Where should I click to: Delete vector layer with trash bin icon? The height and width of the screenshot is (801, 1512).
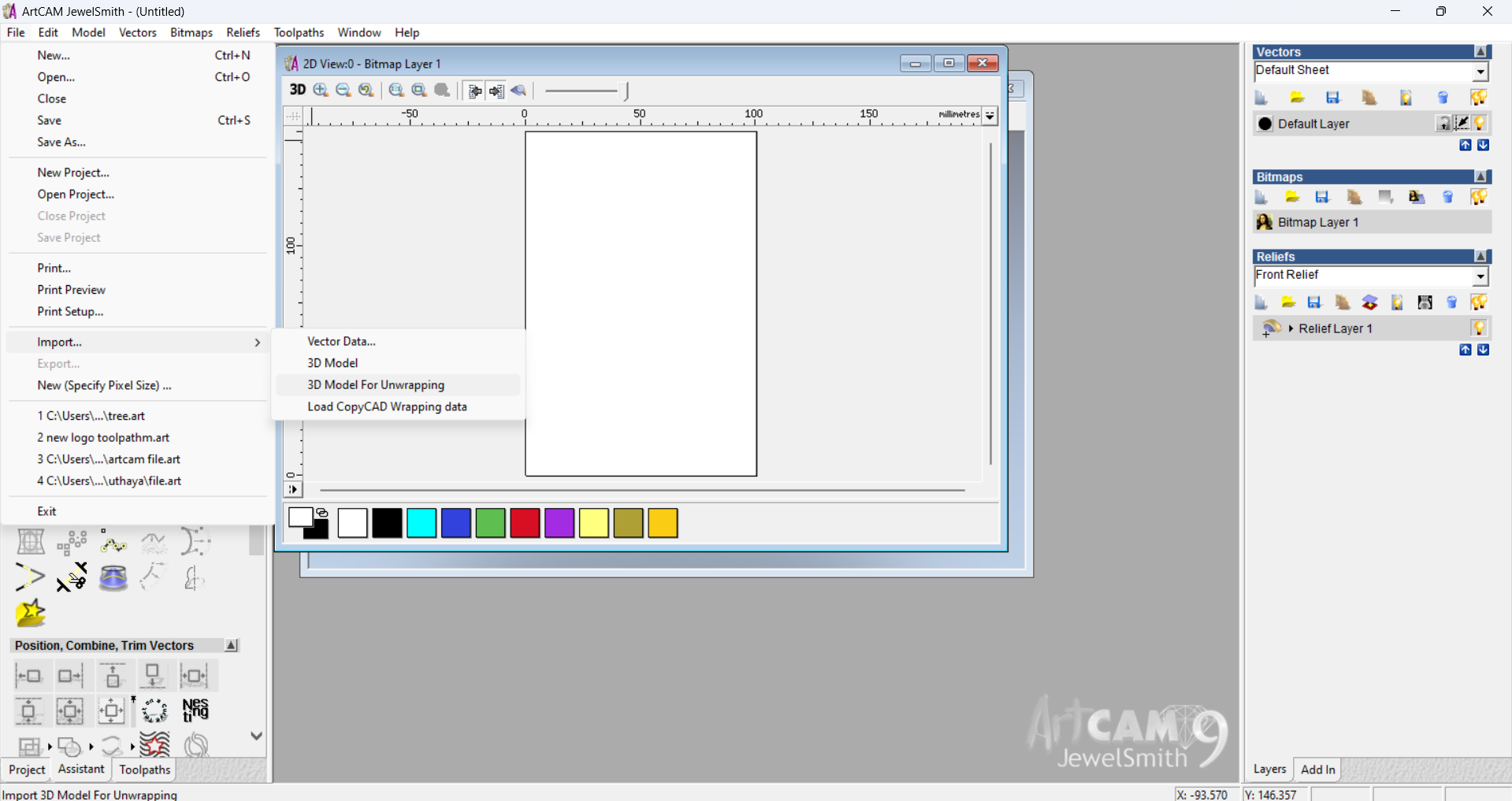(x=1443, y=98)
